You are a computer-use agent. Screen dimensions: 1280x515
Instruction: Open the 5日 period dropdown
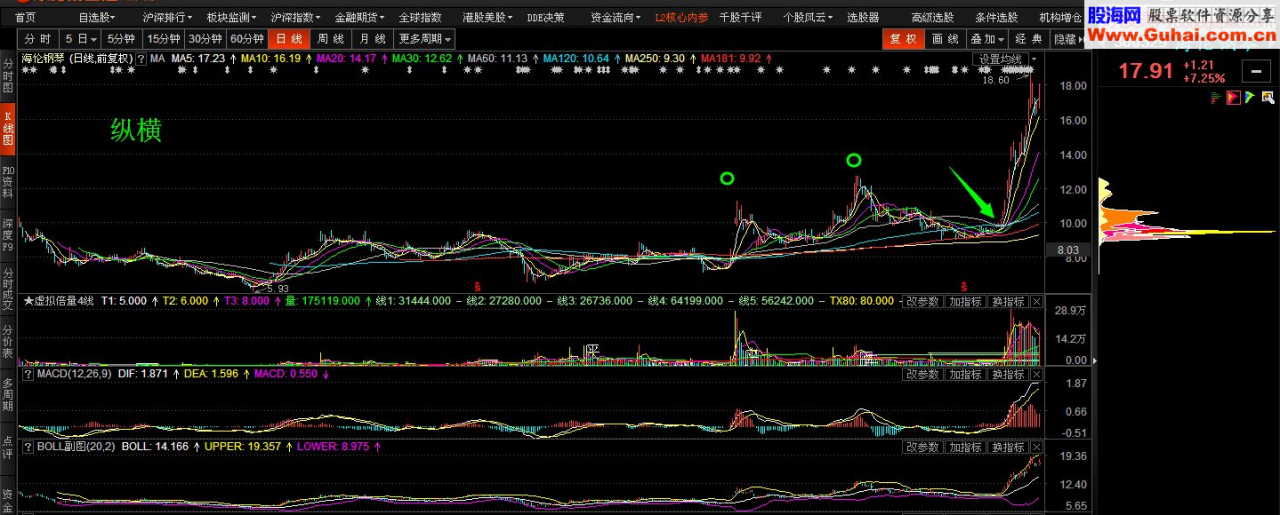click(80, 39)
